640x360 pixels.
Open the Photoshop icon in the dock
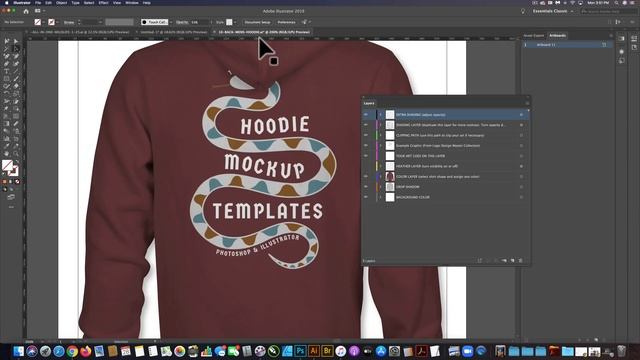pyautogui.click(x=300, y=351)
